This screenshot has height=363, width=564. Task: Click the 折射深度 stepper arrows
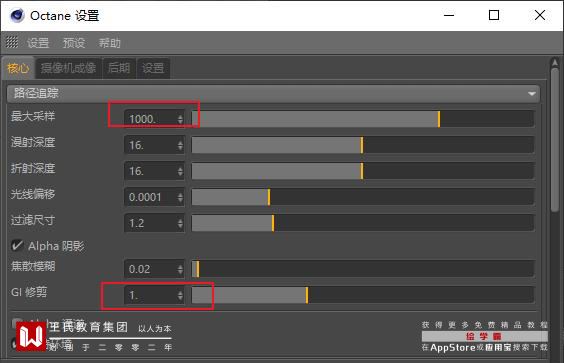click(x=180, y=171)
